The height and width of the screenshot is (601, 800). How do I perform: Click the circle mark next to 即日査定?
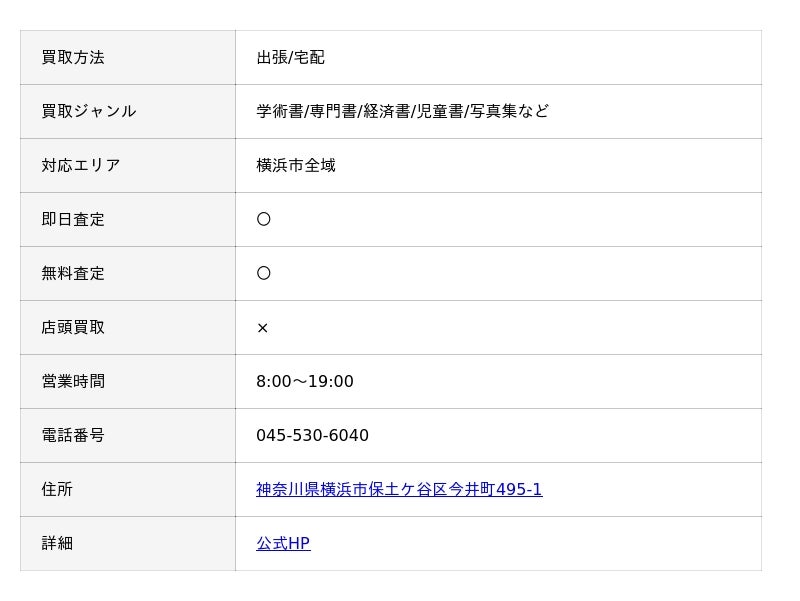coord(264,219)
